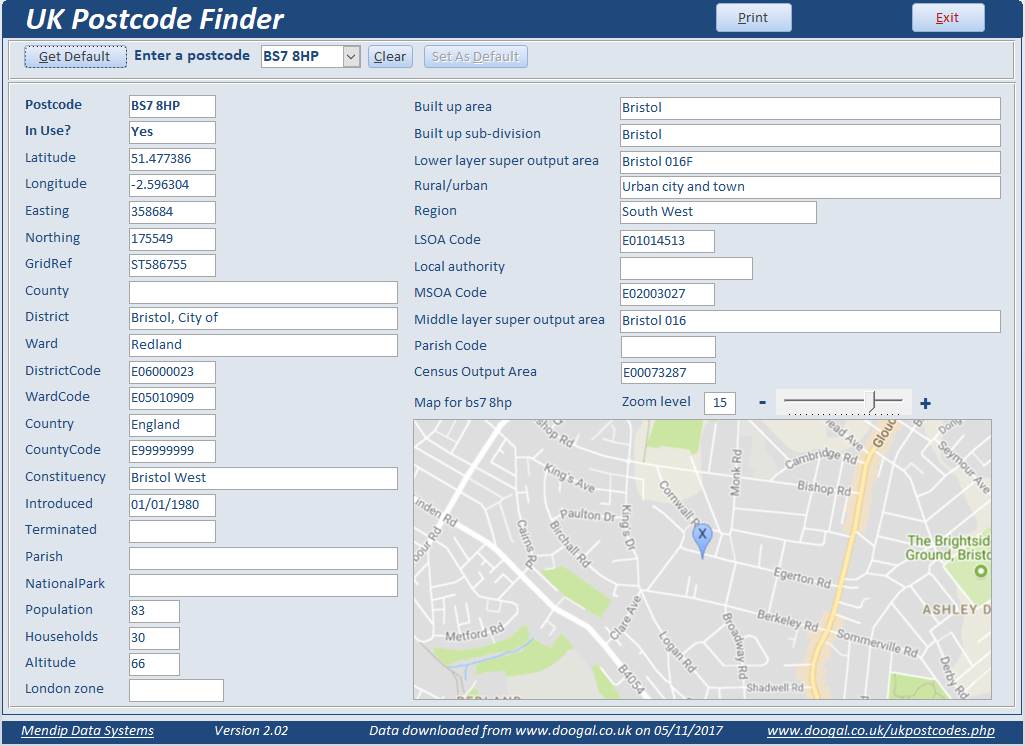Screen dimensions: 1025x746
Task: Click the Bishop Rd label on map
Action: point(824,488)
